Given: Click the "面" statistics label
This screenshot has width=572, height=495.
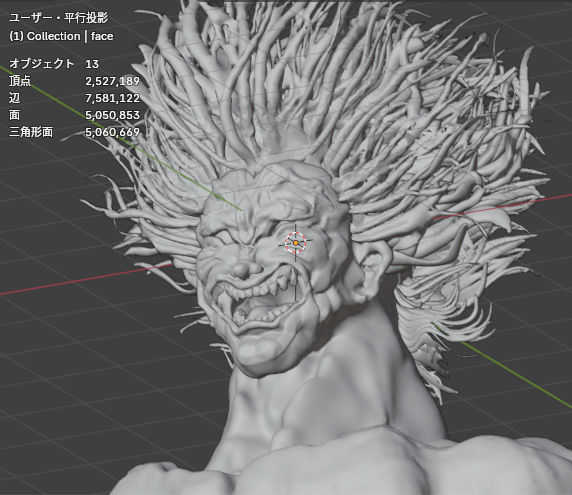Looking at the screenshot, I should 14,115.
